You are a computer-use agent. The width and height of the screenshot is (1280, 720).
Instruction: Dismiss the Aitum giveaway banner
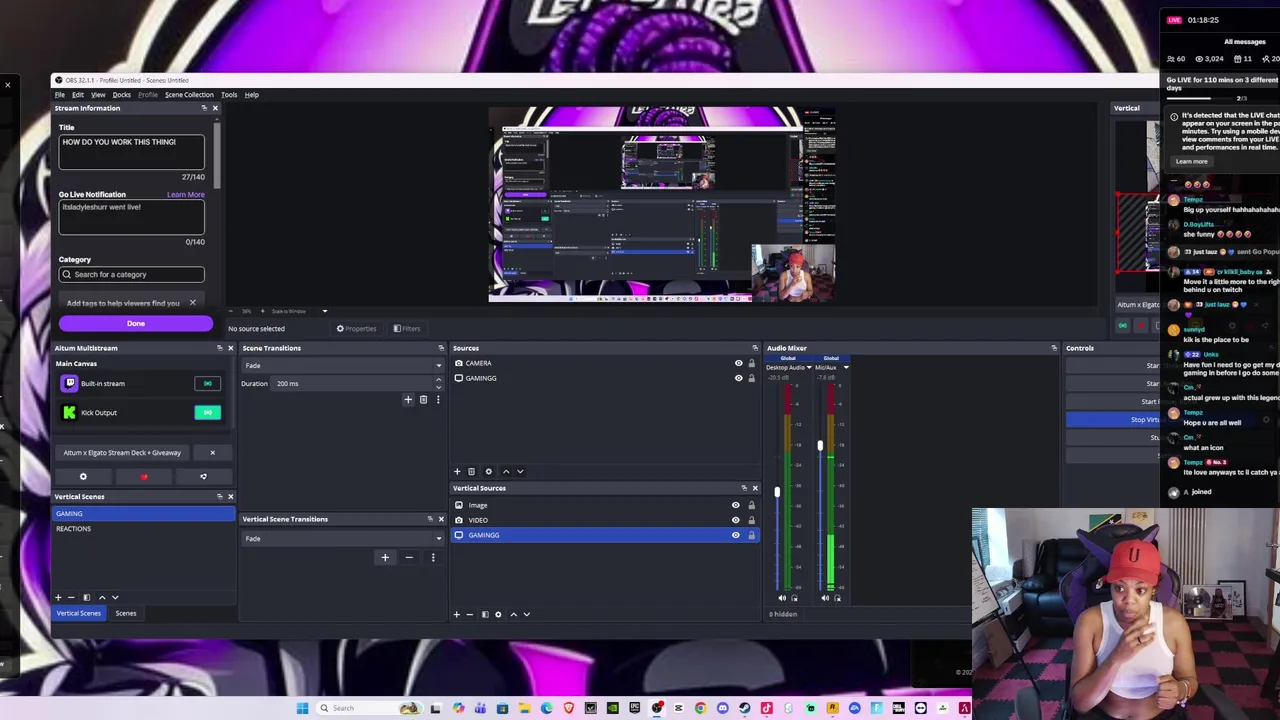coord(212,453)
